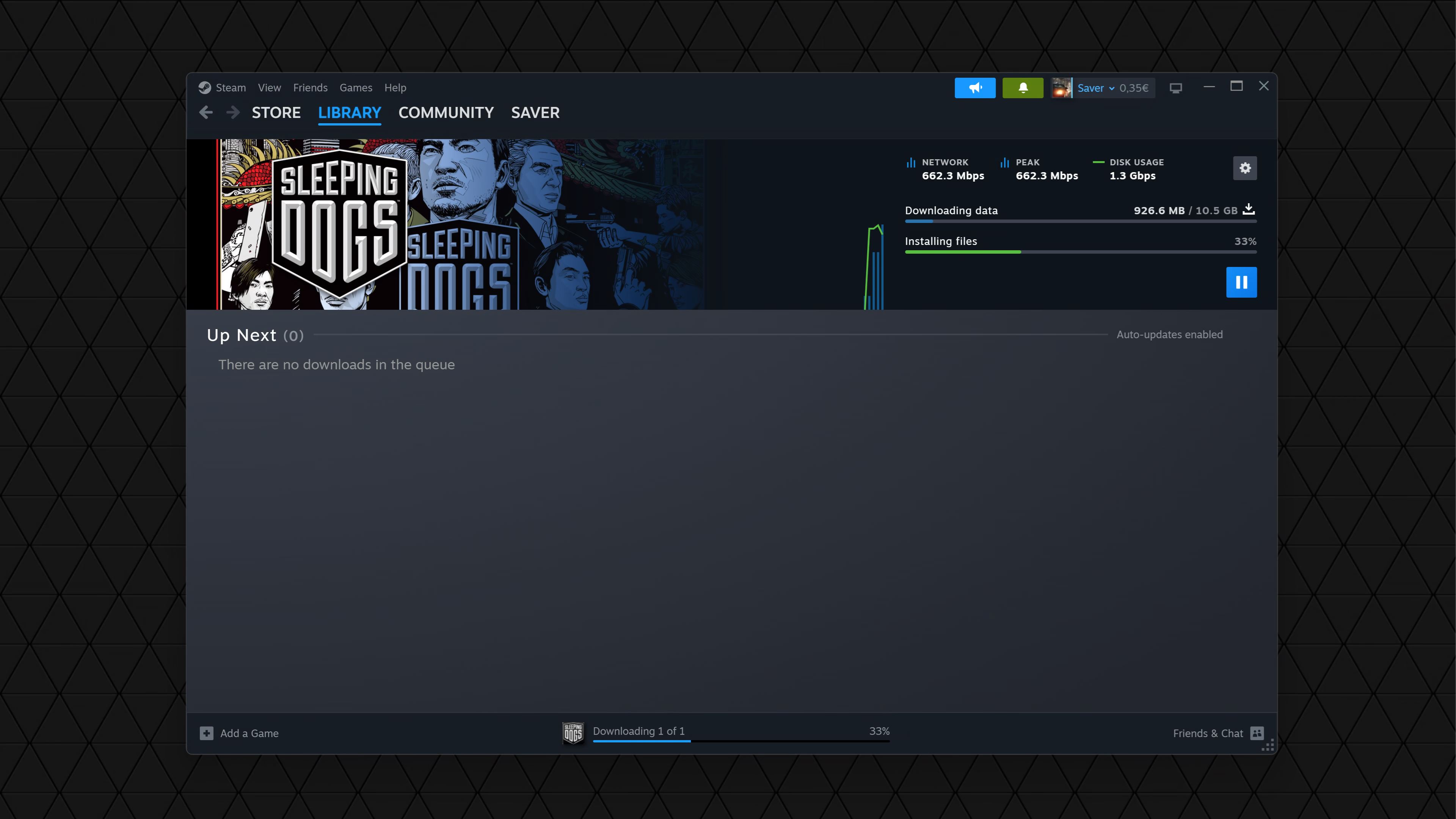Switch to the COMMUNITY tab

tap(446, 113)
